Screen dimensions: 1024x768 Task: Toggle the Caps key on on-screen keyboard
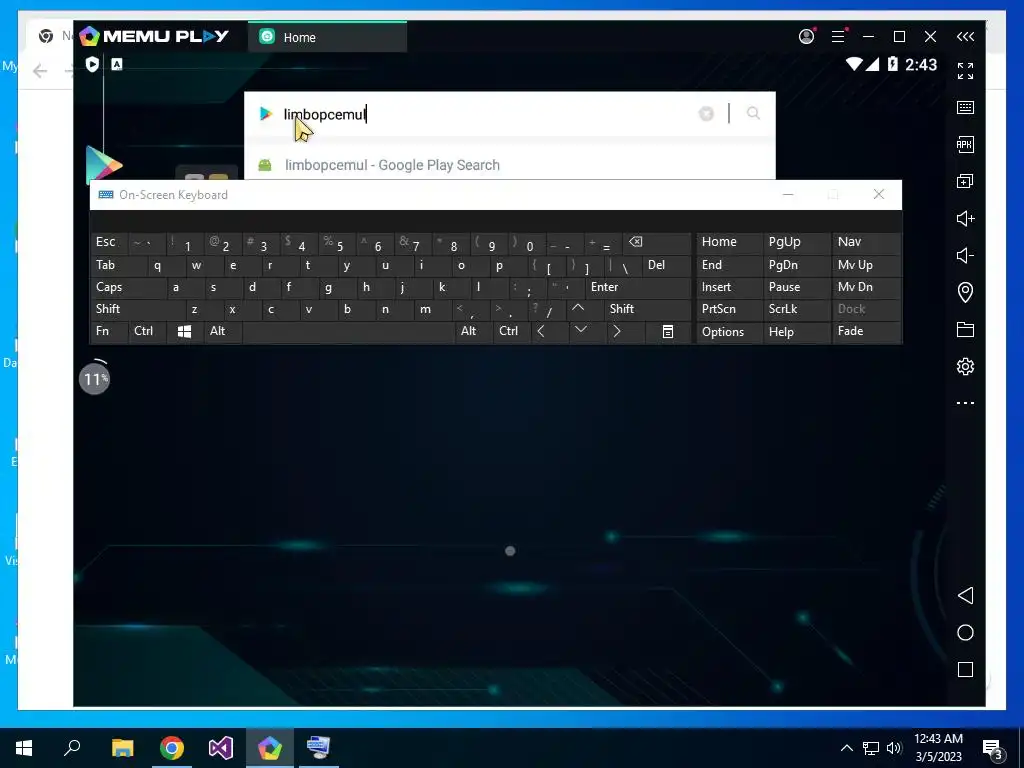tap(128, 287)
